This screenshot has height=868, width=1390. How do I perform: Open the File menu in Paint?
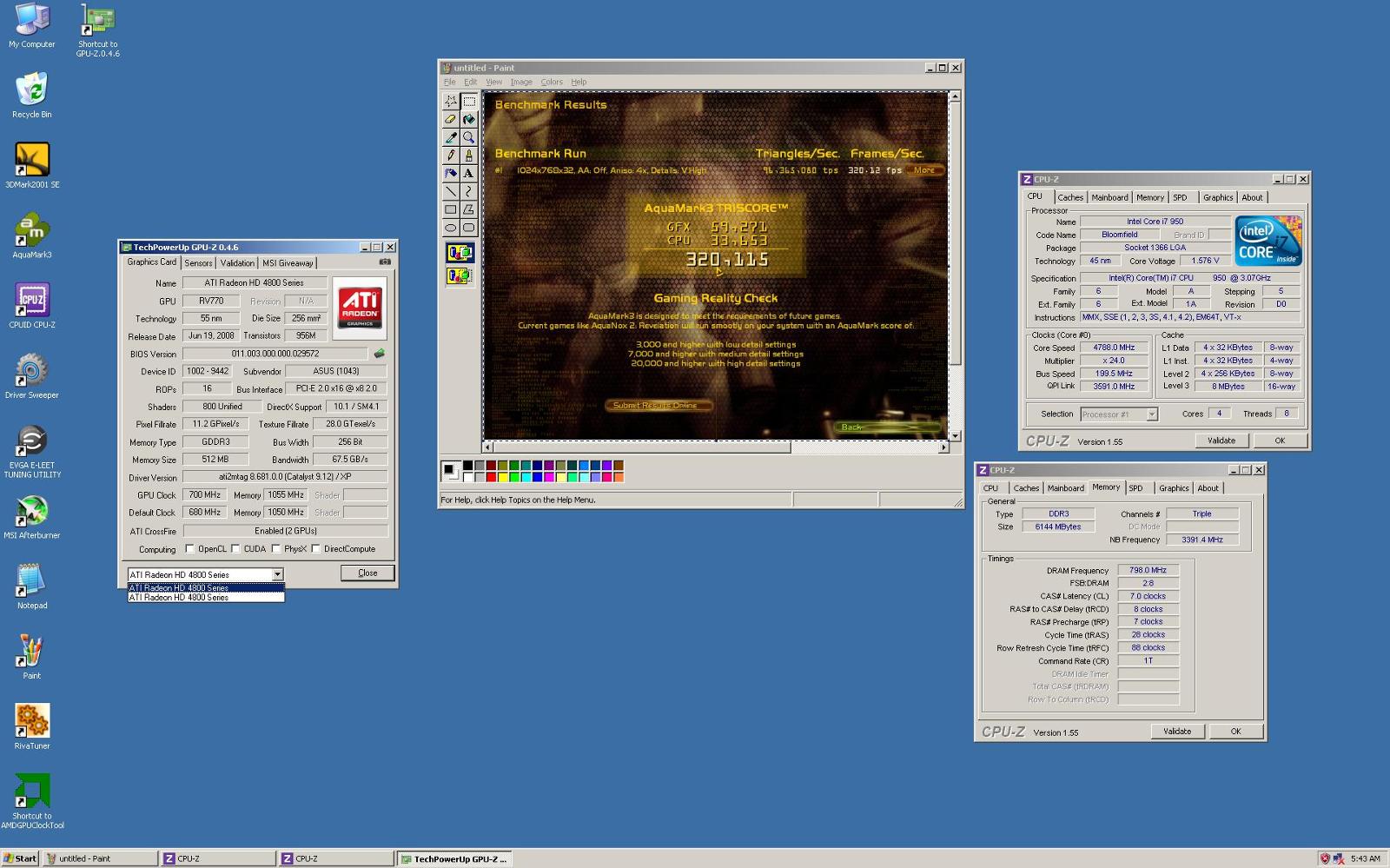450,82
